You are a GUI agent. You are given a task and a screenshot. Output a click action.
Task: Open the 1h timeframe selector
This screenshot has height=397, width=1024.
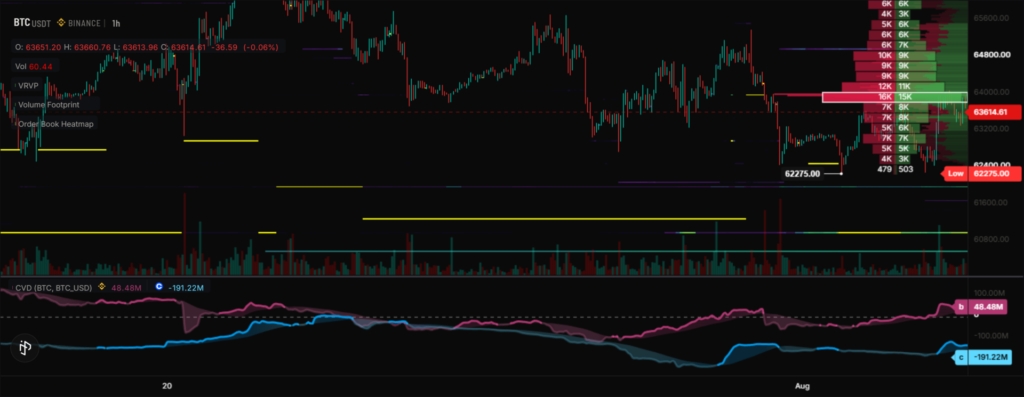coord(116,24)
